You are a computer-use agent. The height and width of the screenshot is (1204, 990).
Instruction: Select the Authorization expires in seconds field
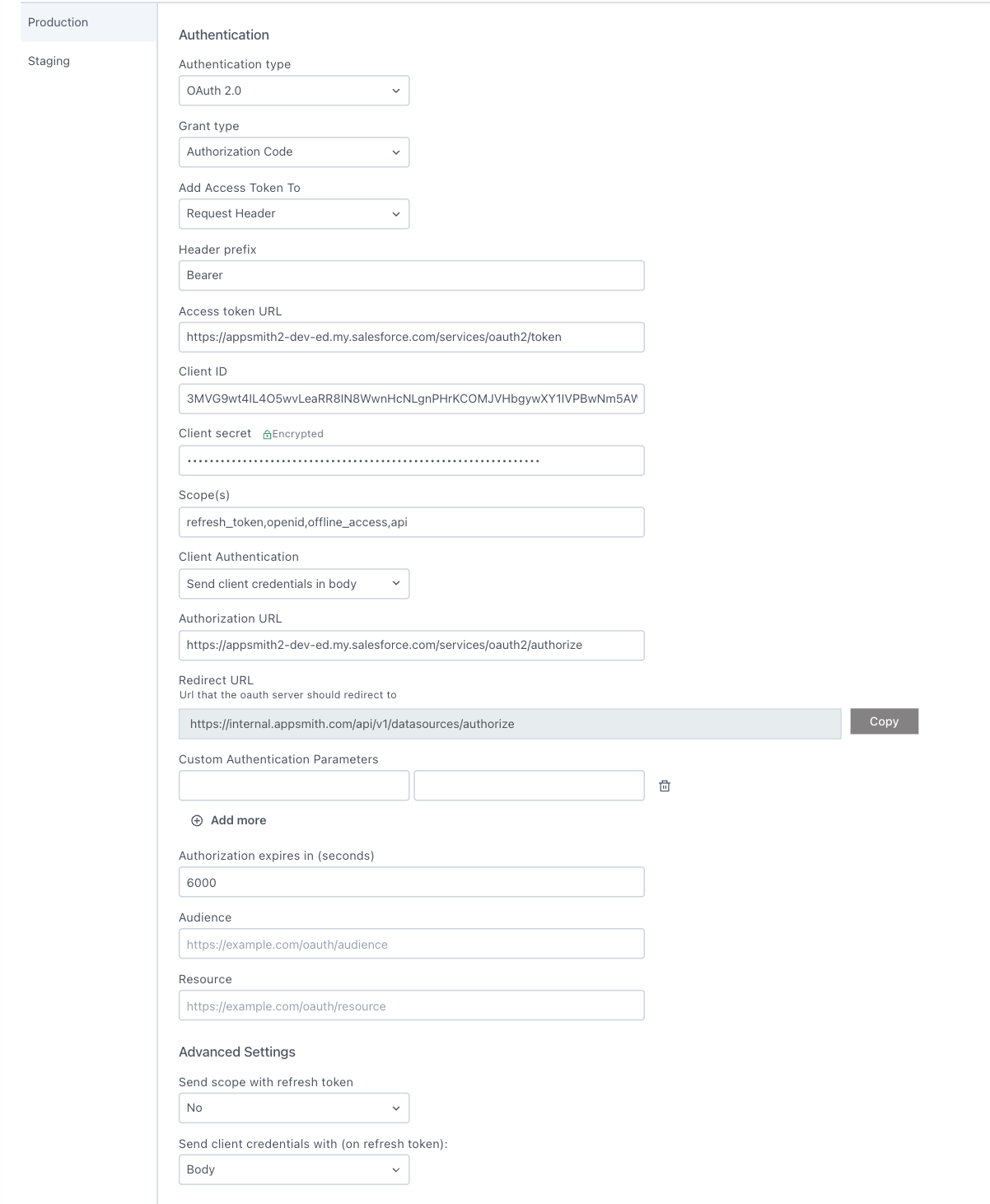tap(411, 881)
